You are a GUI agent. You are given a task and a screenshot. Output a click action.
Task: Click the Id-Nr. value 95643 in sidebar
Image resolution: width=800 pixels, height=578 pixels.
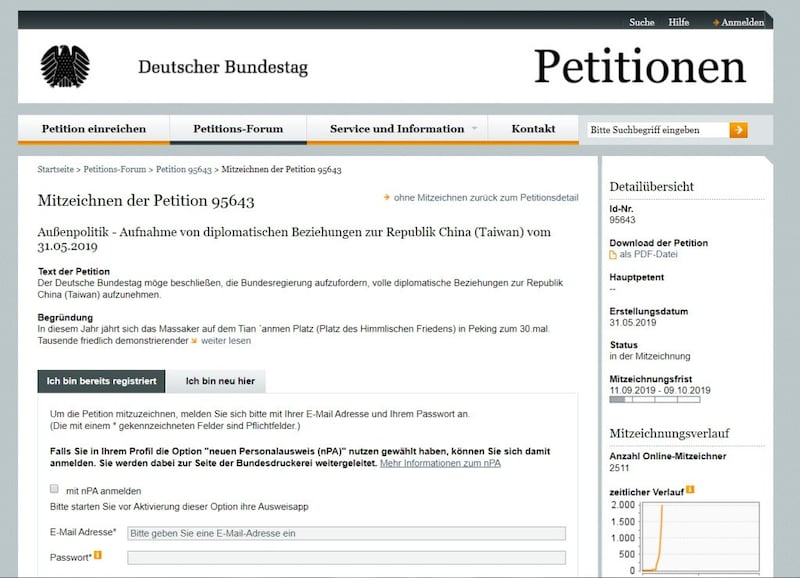(x=622, y=220)
